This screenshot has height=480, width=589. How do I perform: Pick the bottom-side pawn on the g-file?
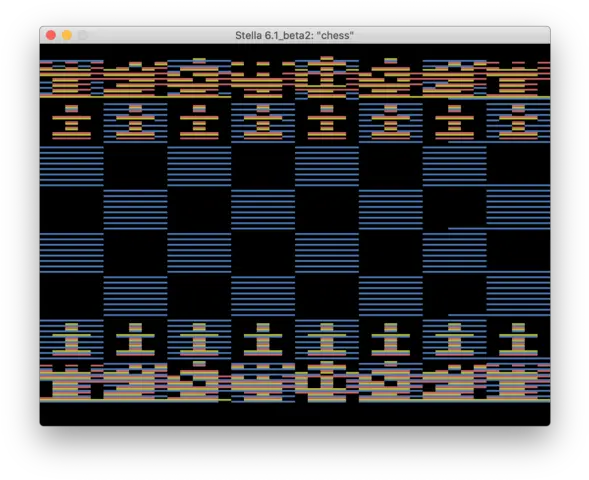pos(455,340)
